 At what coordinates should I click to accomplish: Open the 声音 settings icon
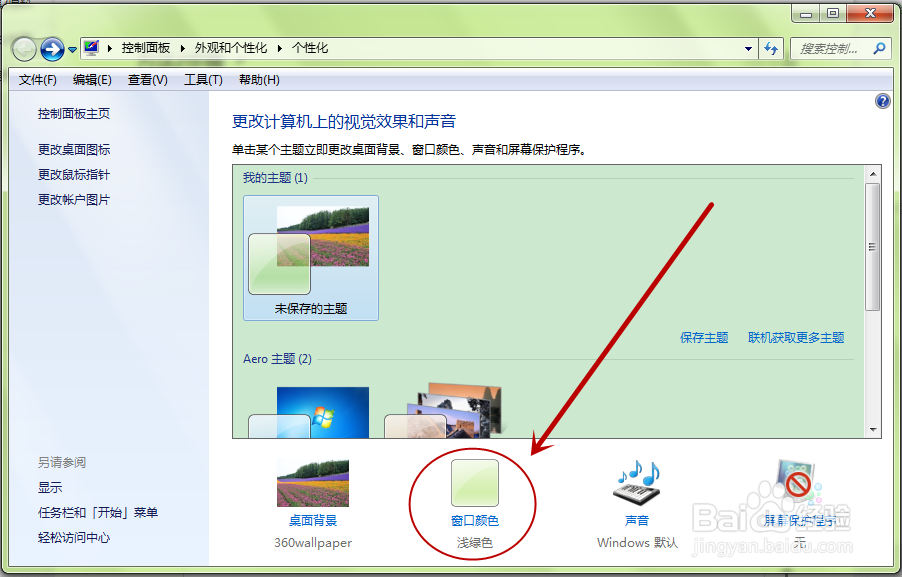click(636, 483)
